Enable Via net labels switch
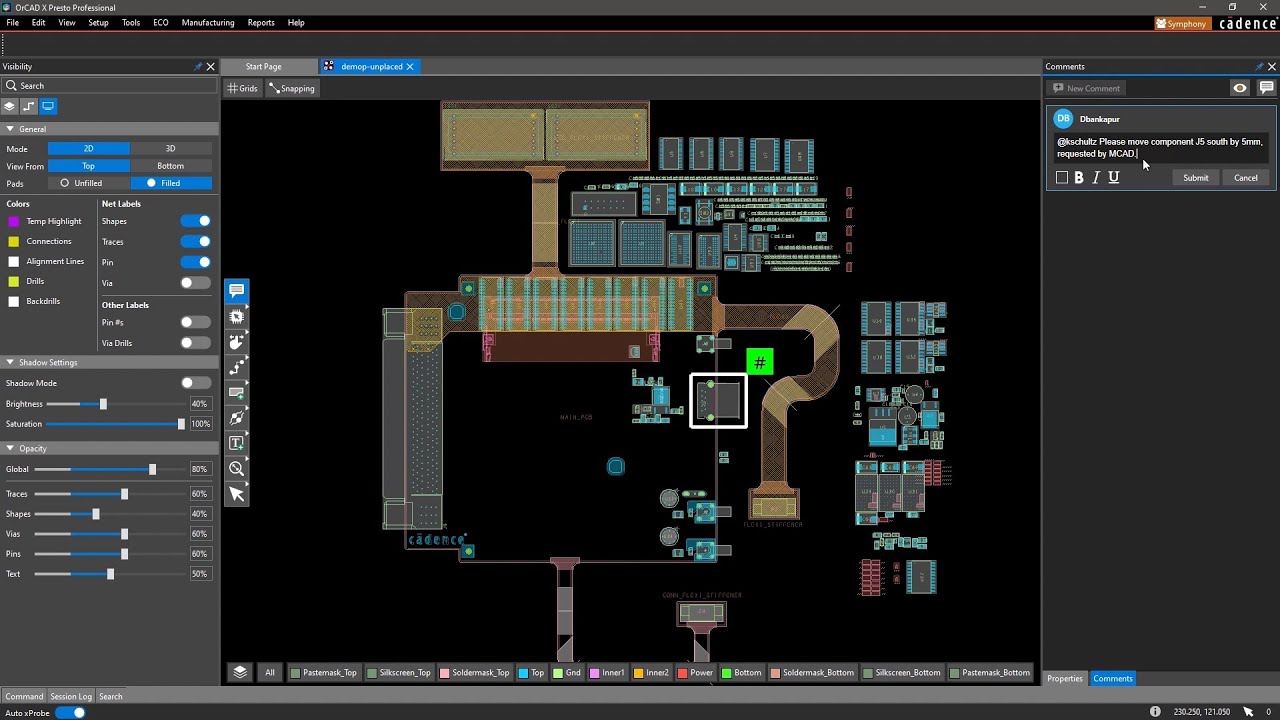This screenshot has width=1280, height=720. [x=196, y=283]
